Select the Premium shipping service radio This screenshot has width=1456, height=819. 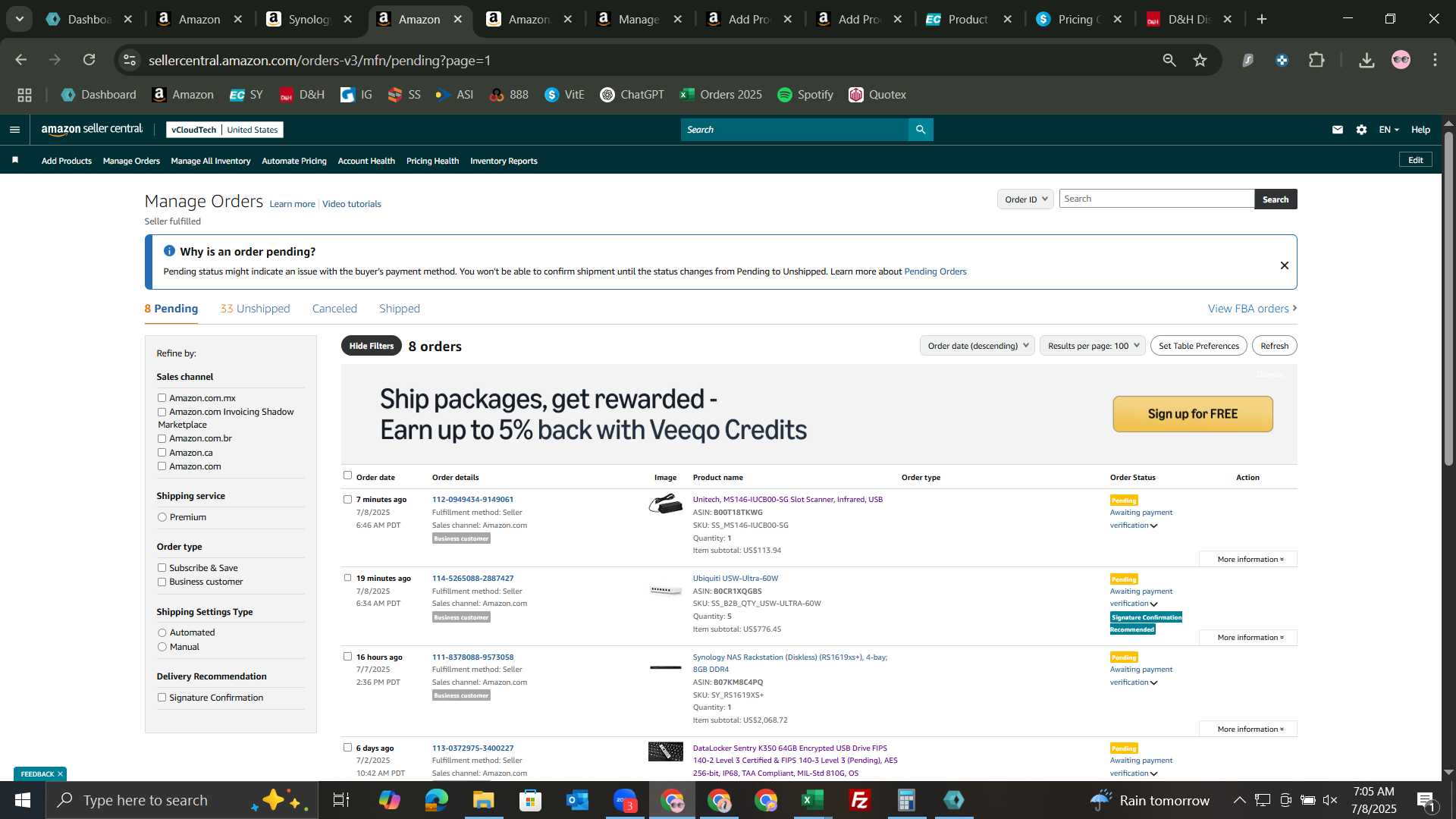[162, 517]
